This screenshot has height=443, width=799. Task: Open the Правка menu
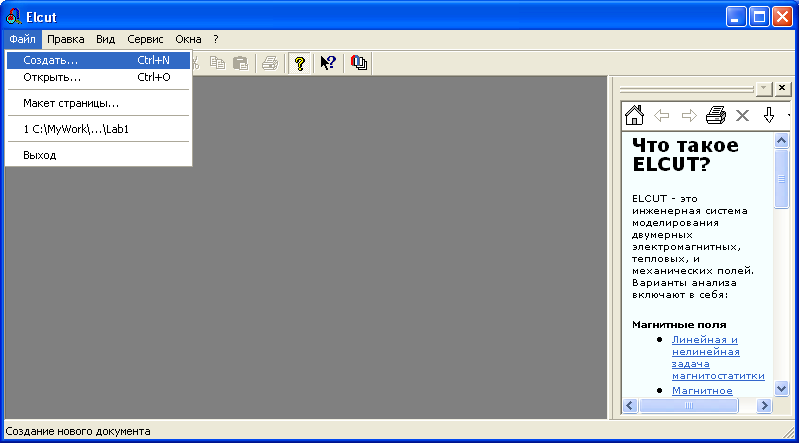66,39
